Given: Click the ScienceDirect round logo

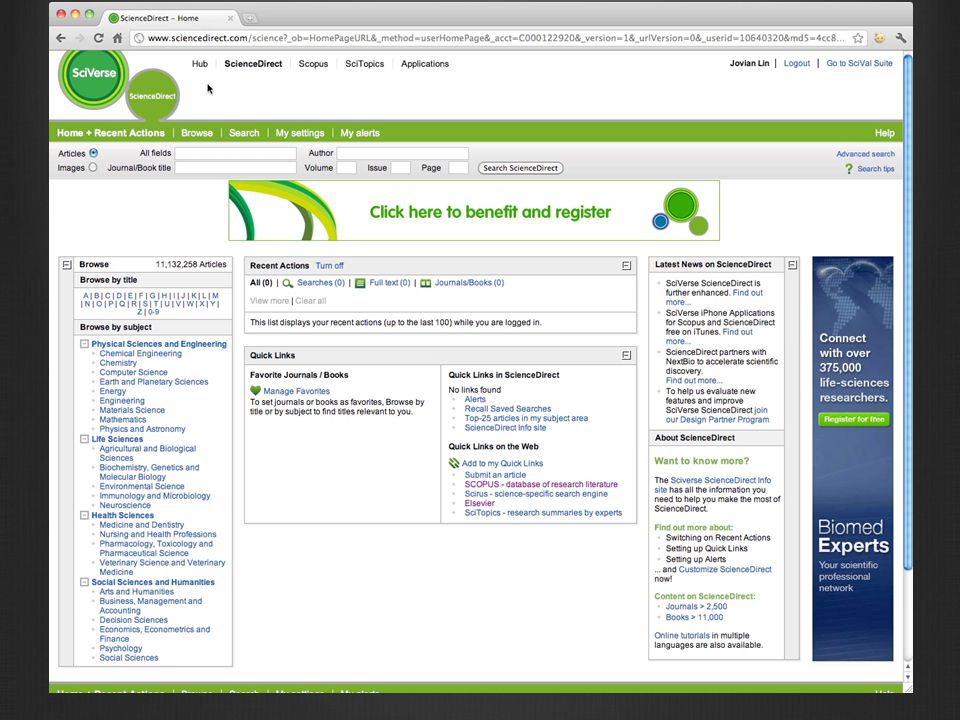Looking at the screenshot, I should (x=152, y=96).
